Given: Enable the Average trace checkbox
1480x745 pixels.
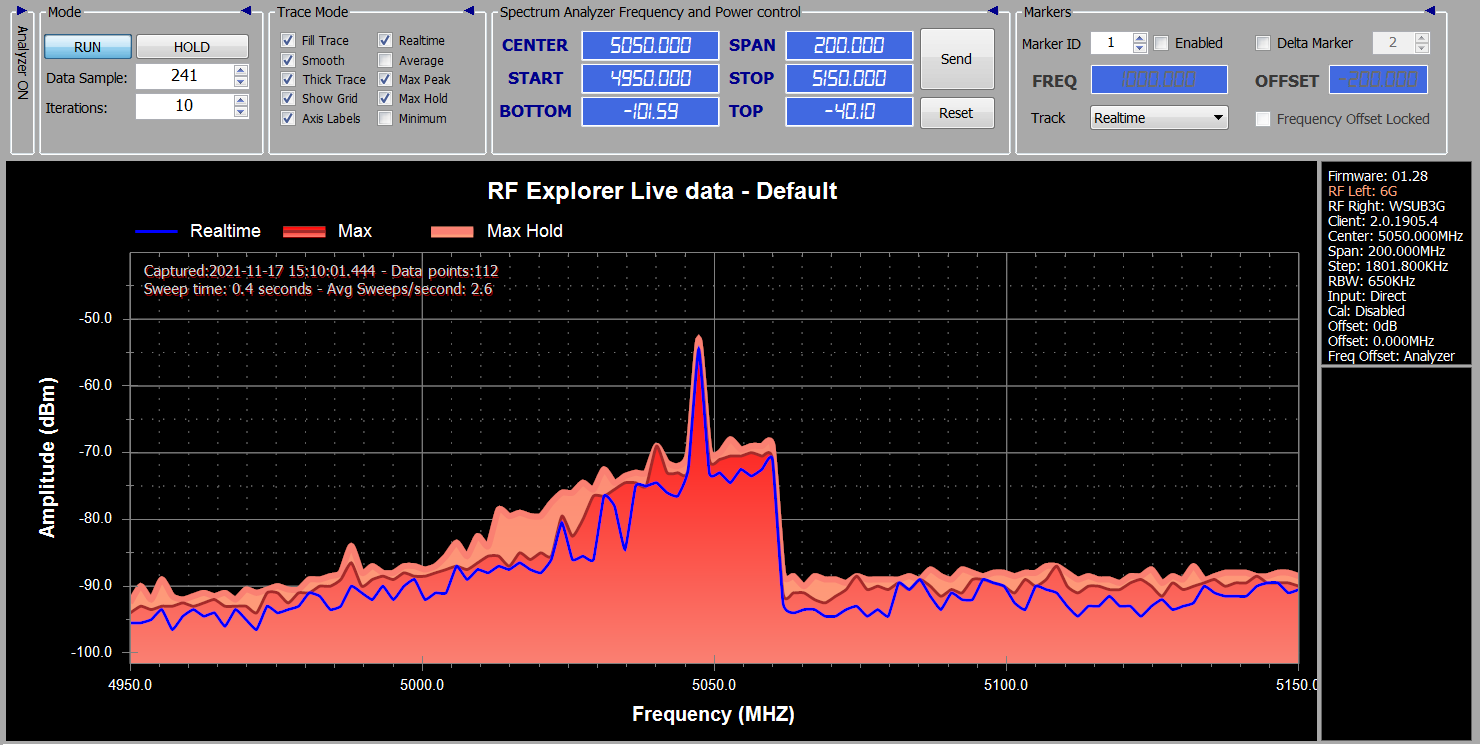Looking at the screenshot, I should pyautogui.click(x=385, y=60).
